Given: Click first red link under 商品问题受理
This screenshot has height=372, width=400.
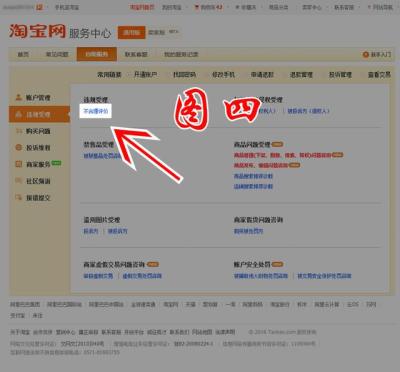Looking at the screenshot, I should [x=283, y=155].
